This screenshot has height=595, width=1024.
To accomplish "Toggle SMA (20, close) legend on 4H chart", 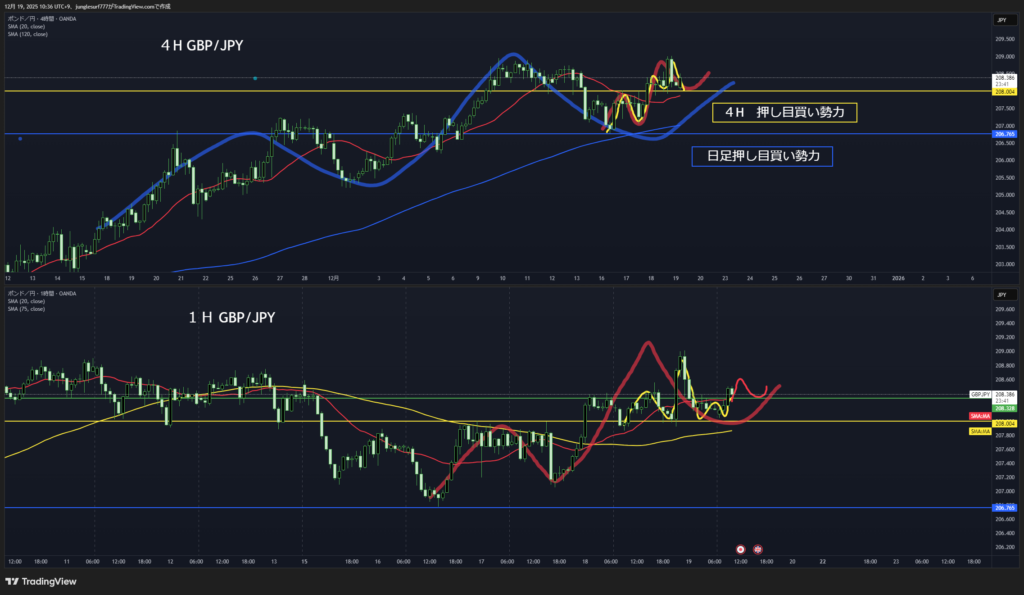I will click(26, 27).
